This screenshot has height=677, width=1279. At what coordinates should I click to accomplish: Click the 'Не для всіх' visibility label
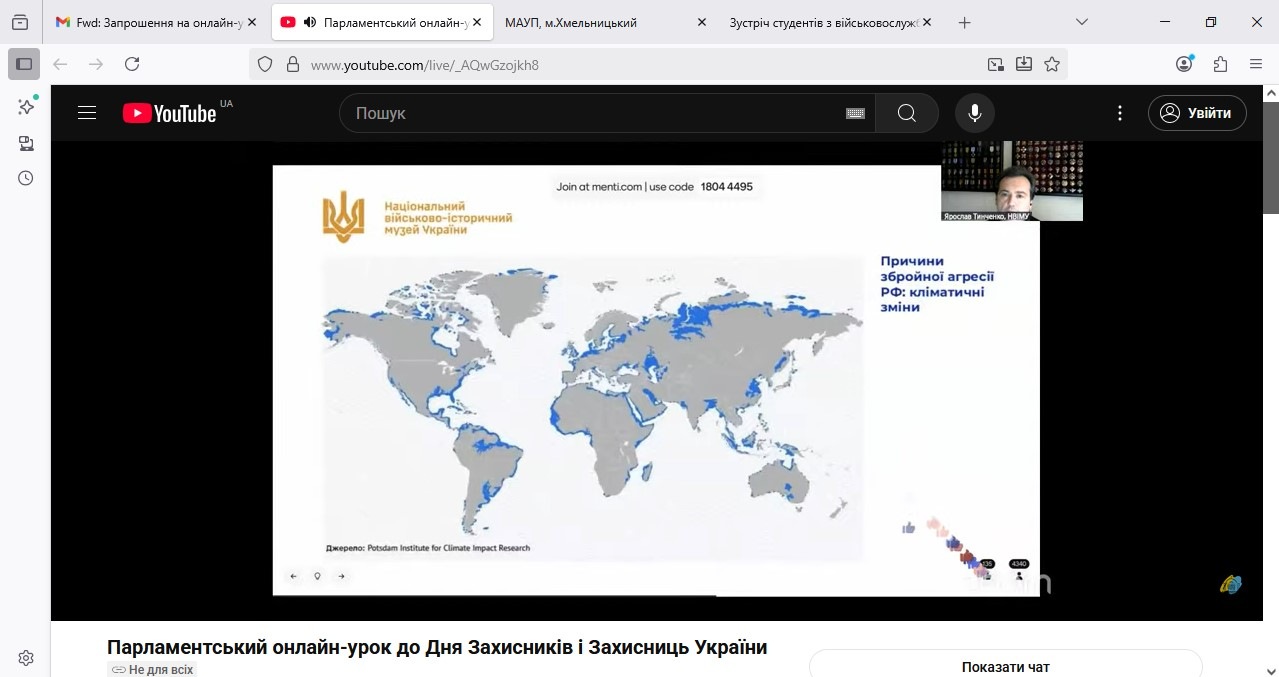152,669
